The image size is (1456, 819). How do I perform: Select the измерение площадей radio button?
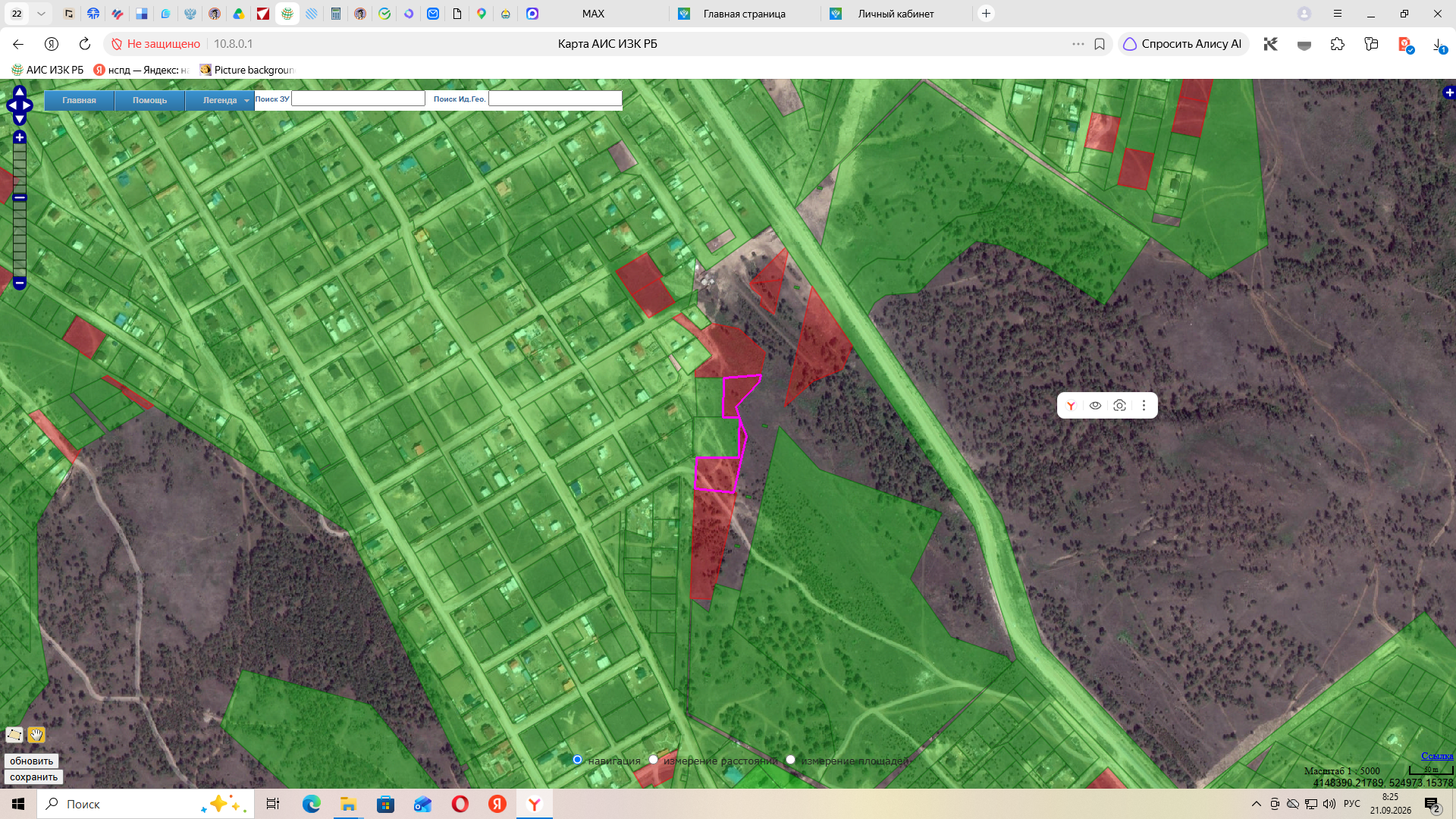click(x=790, y=760)
